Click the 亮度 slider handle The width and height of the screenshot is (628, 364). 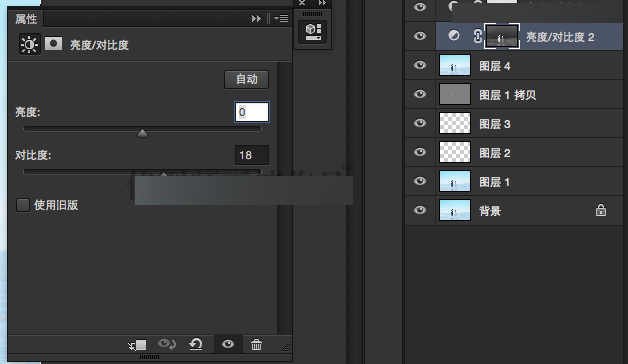142,133
